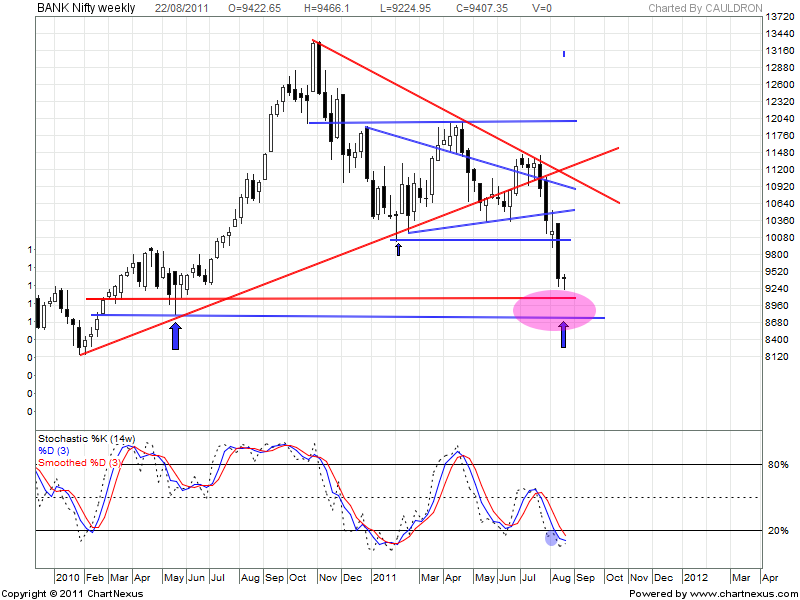Click the small blue arrow near February 2011

tap(399, 247)
